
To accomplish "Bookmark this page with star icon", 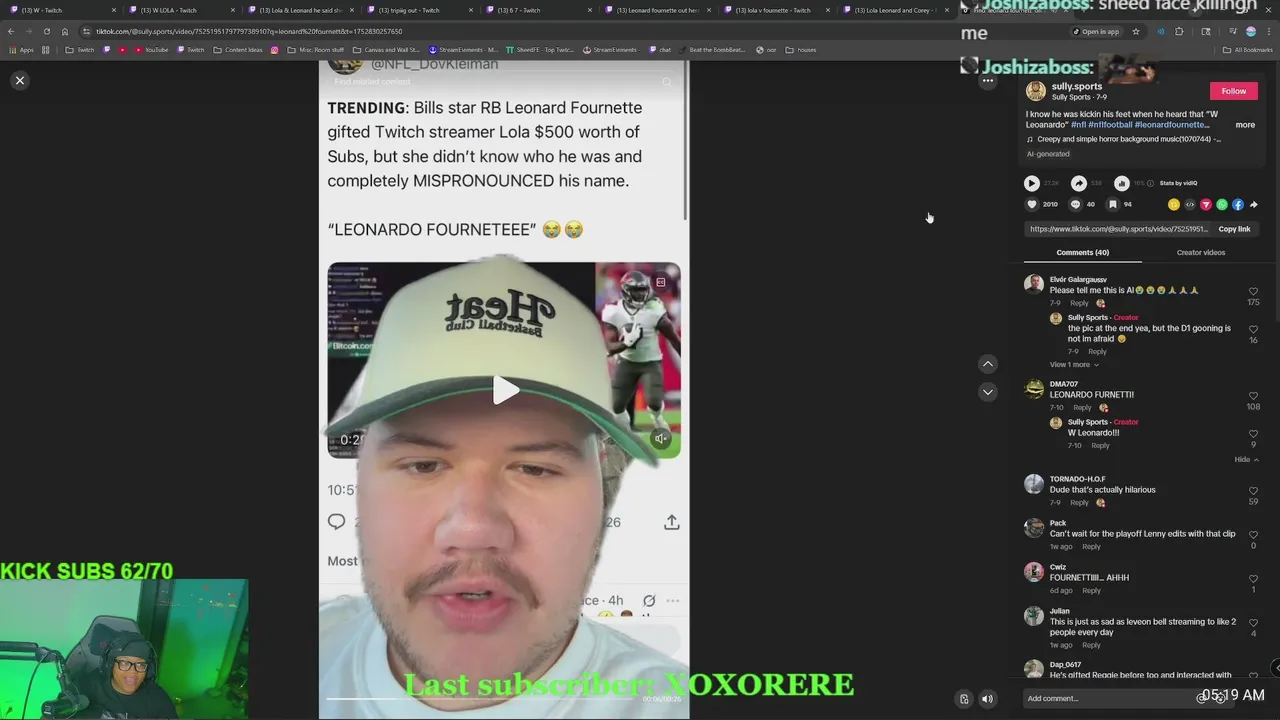I will tap(1135, 31).
